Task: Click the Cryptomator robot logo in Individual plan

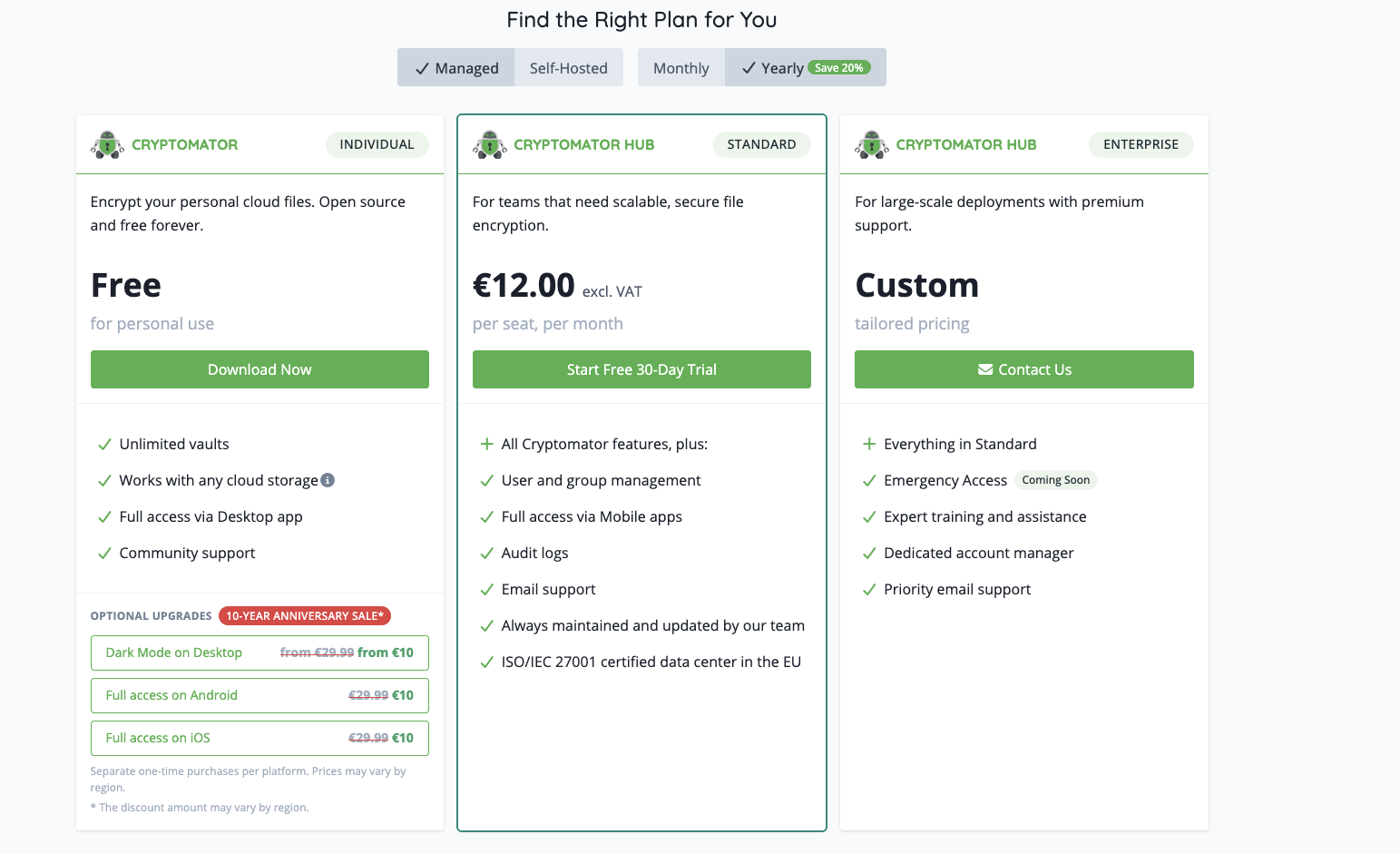Action: (x=107, y=144)
